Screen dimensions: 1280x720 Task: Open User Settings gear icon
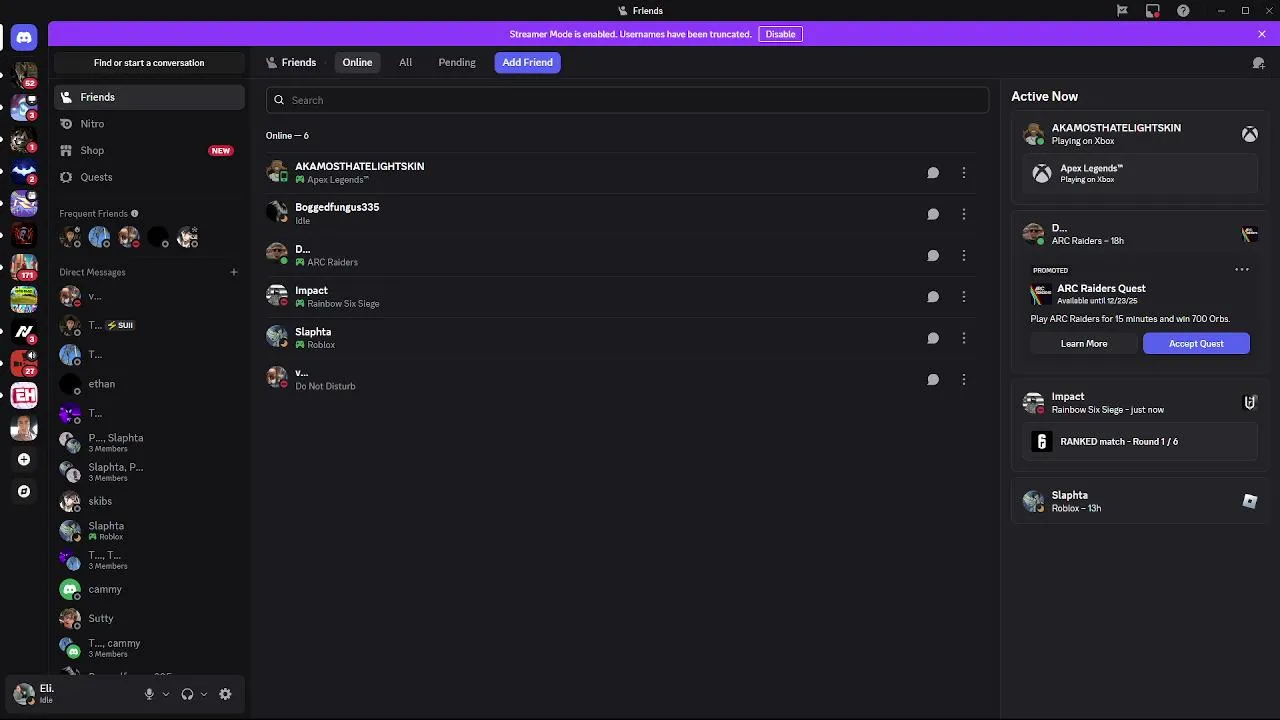[225, 694]
